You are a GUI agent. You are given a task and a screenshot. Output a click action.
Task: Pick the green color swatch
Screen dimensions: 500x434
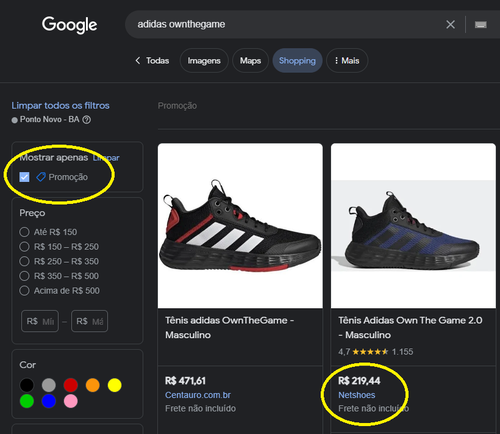pyautogui.click(x=27, y=401)
